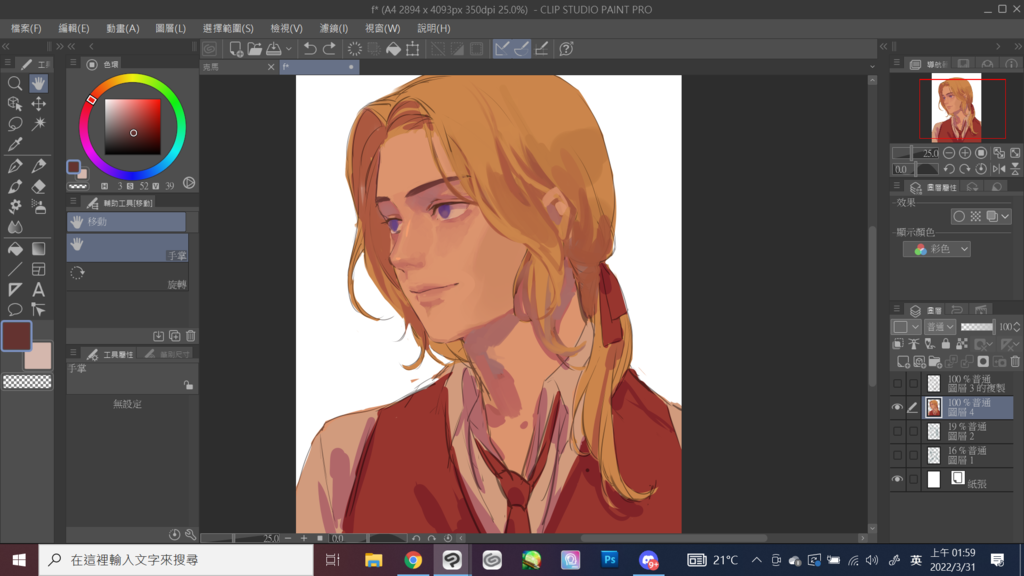Open the Color wheel panel menu
Screen dimensions: 1024x576
coord(73,63)
